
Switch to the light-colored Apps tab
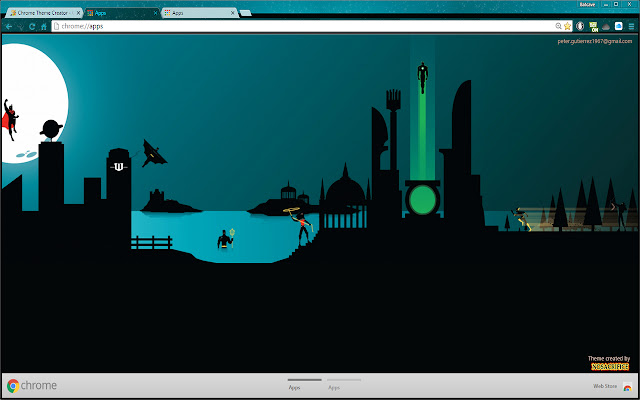[x=200, y=13]
